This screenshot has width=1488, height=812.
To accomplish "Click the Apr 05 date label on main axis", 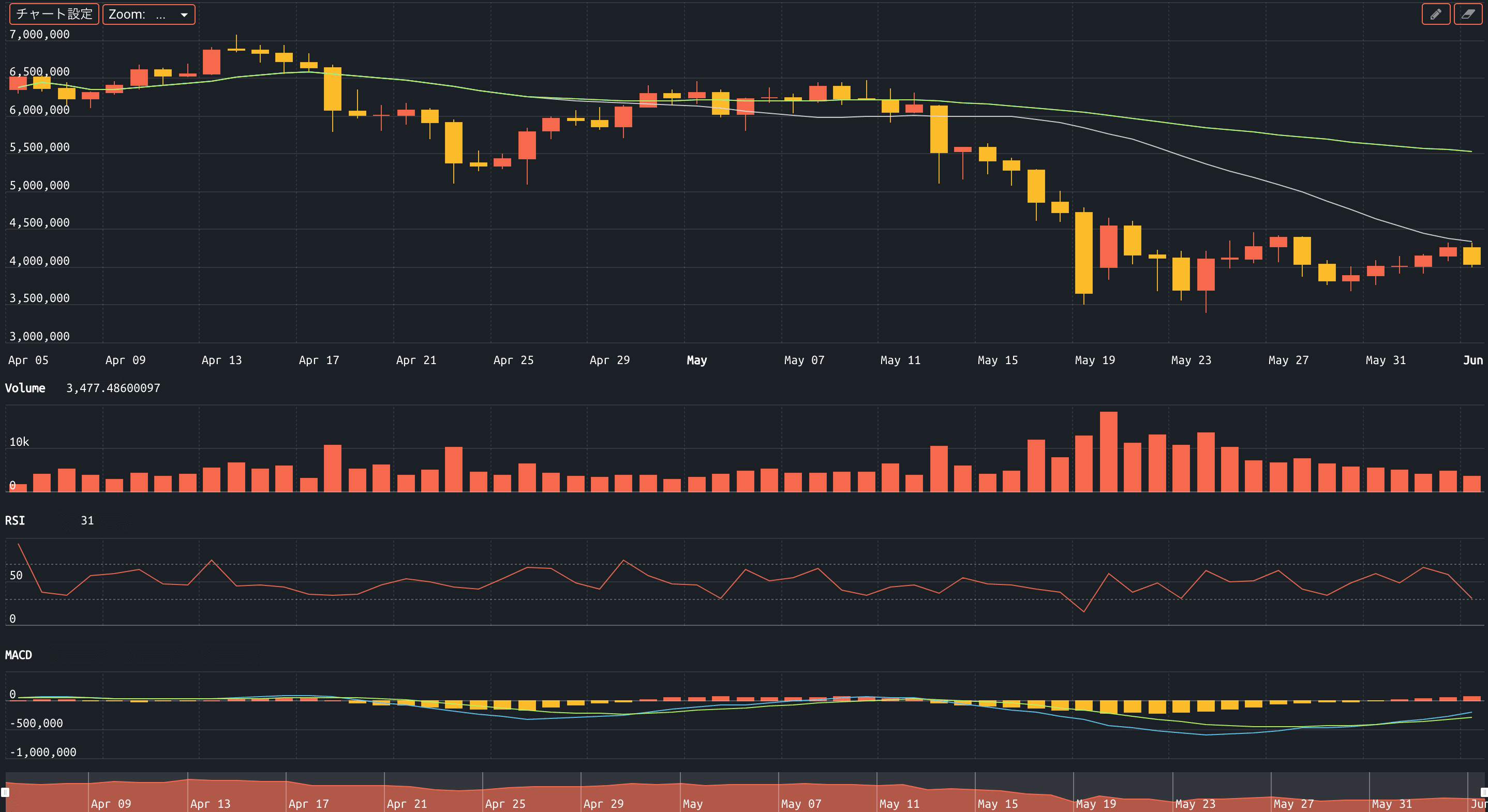I will pos(28,360).
